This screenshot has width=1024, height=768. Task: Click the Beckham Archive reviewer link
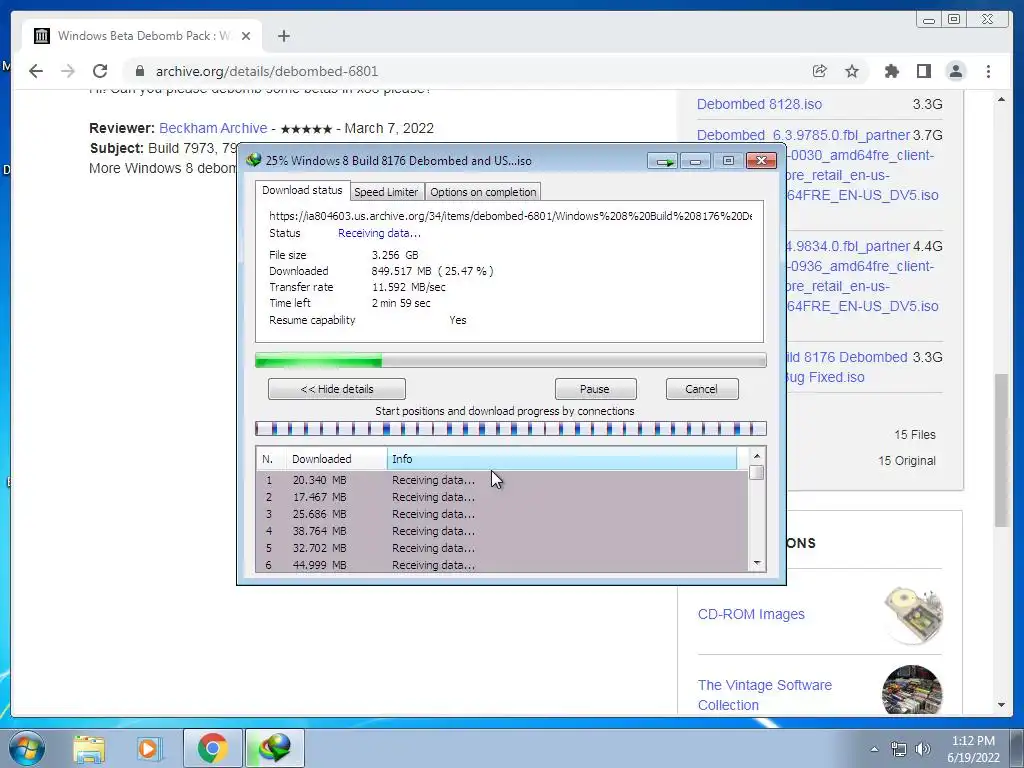(x=213, y=128)
